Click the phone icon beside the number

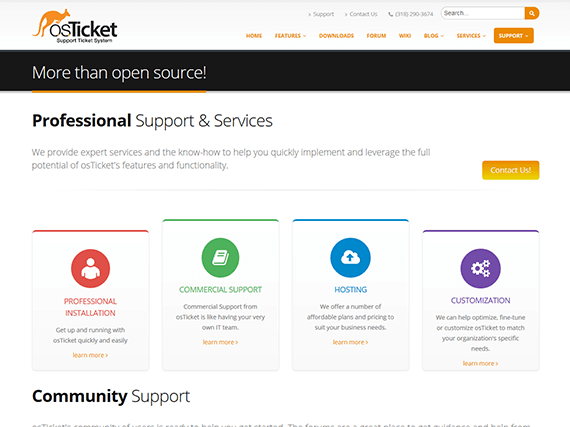point(390,14)
